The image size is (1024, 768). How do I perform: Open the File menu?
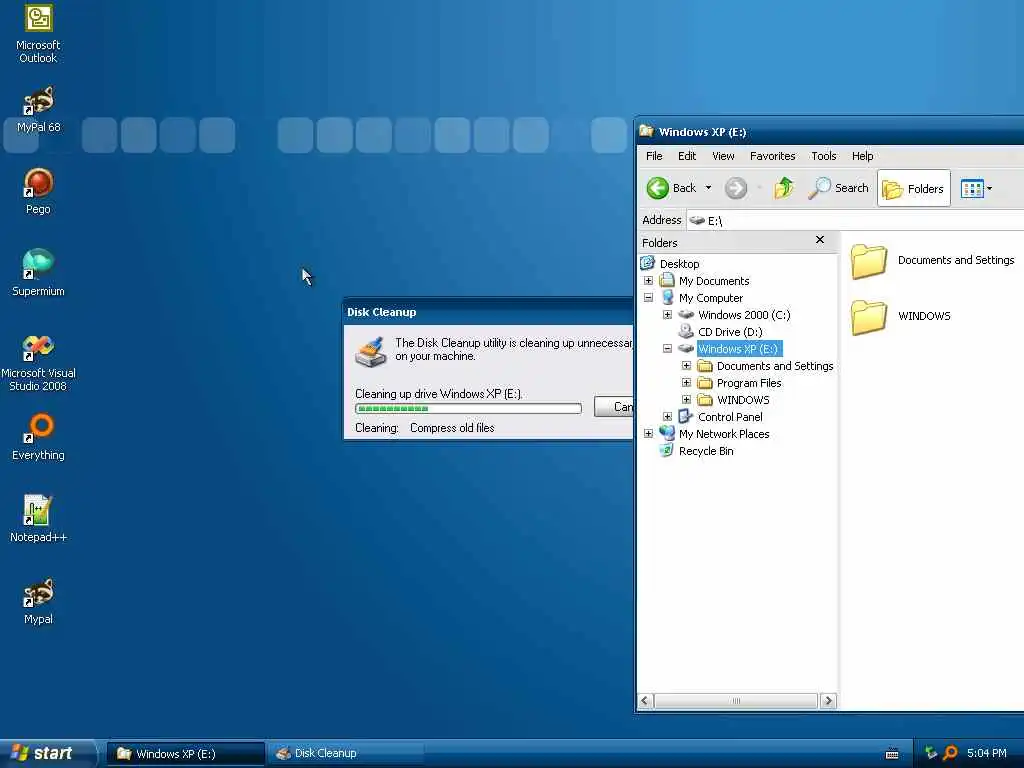[x=654, y=156]
